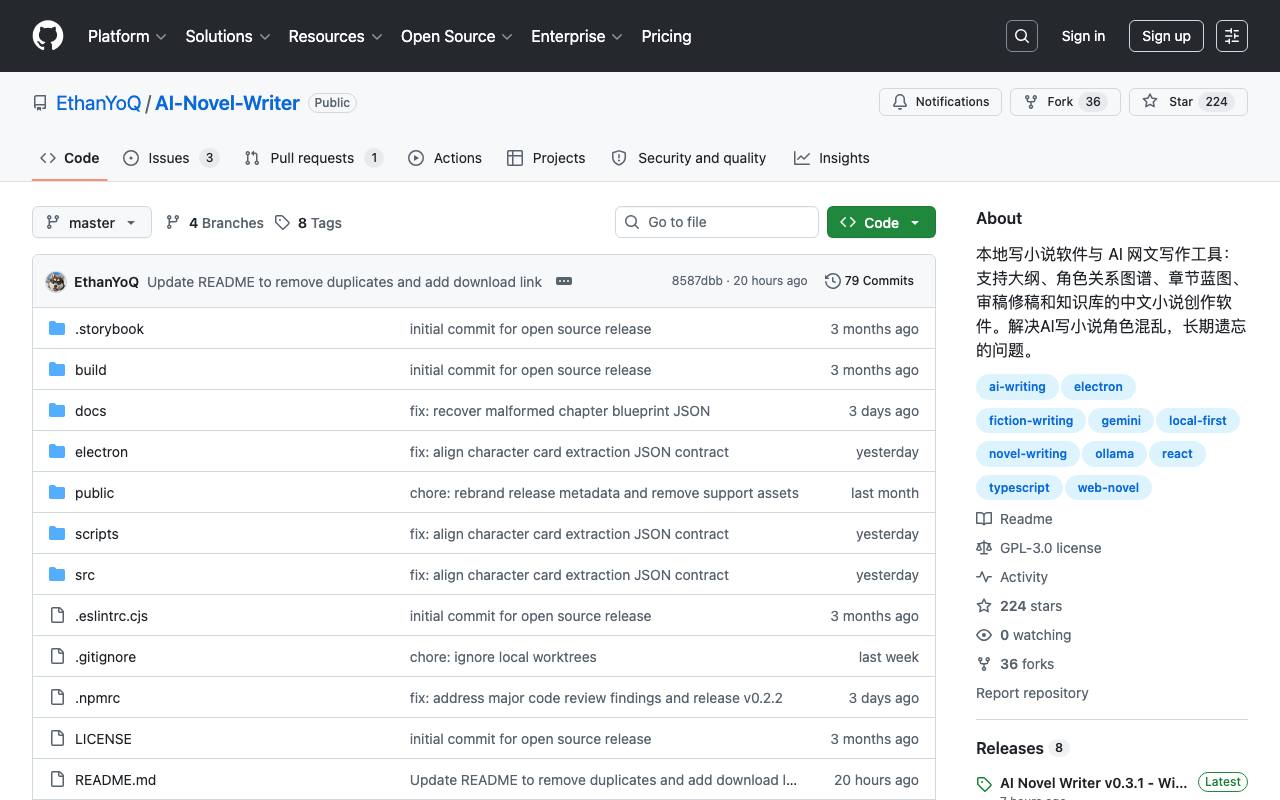Click the docs folder icon

click(57, 411)
